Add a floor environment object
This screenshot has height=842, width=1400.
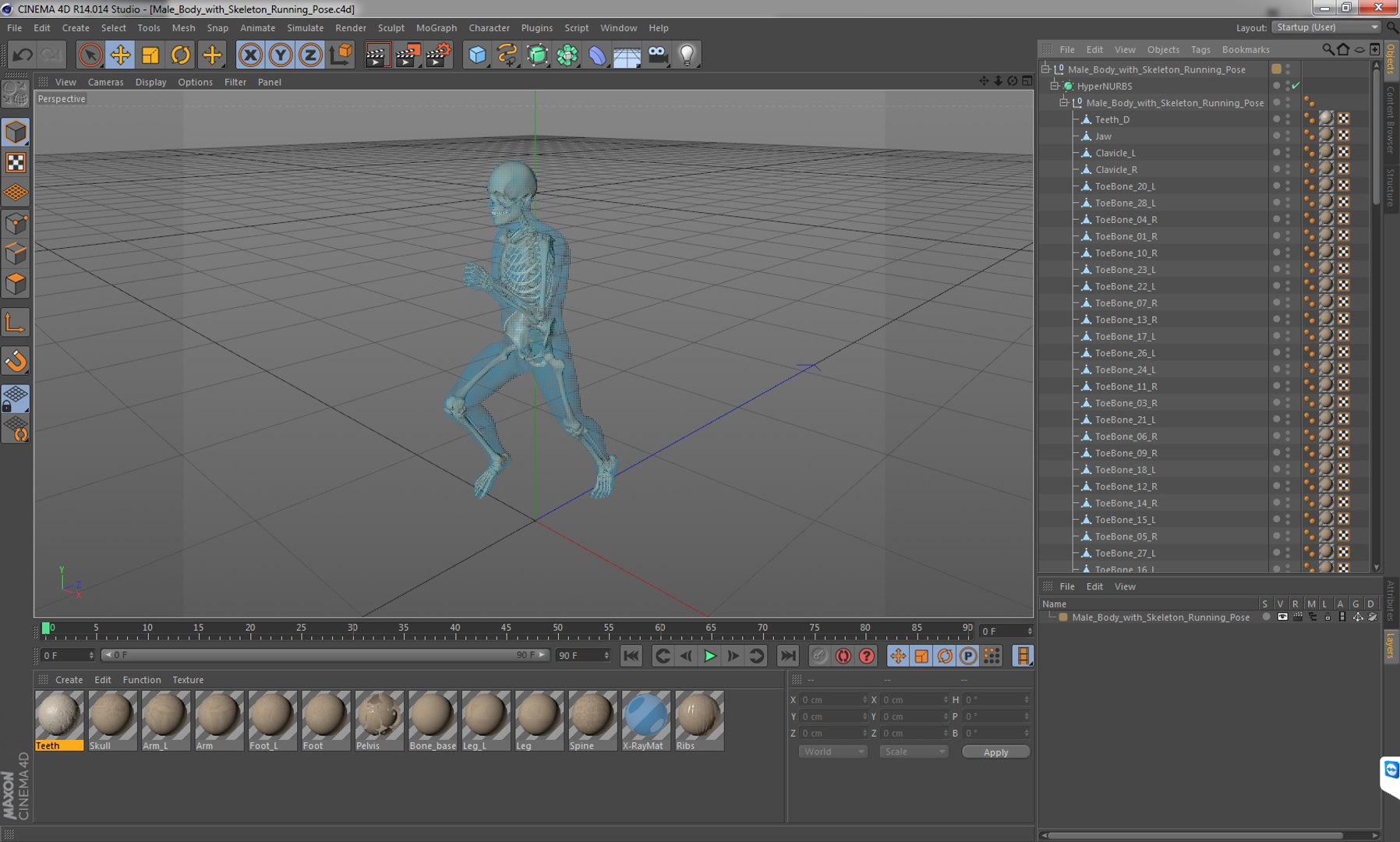[x=628, y=55]
